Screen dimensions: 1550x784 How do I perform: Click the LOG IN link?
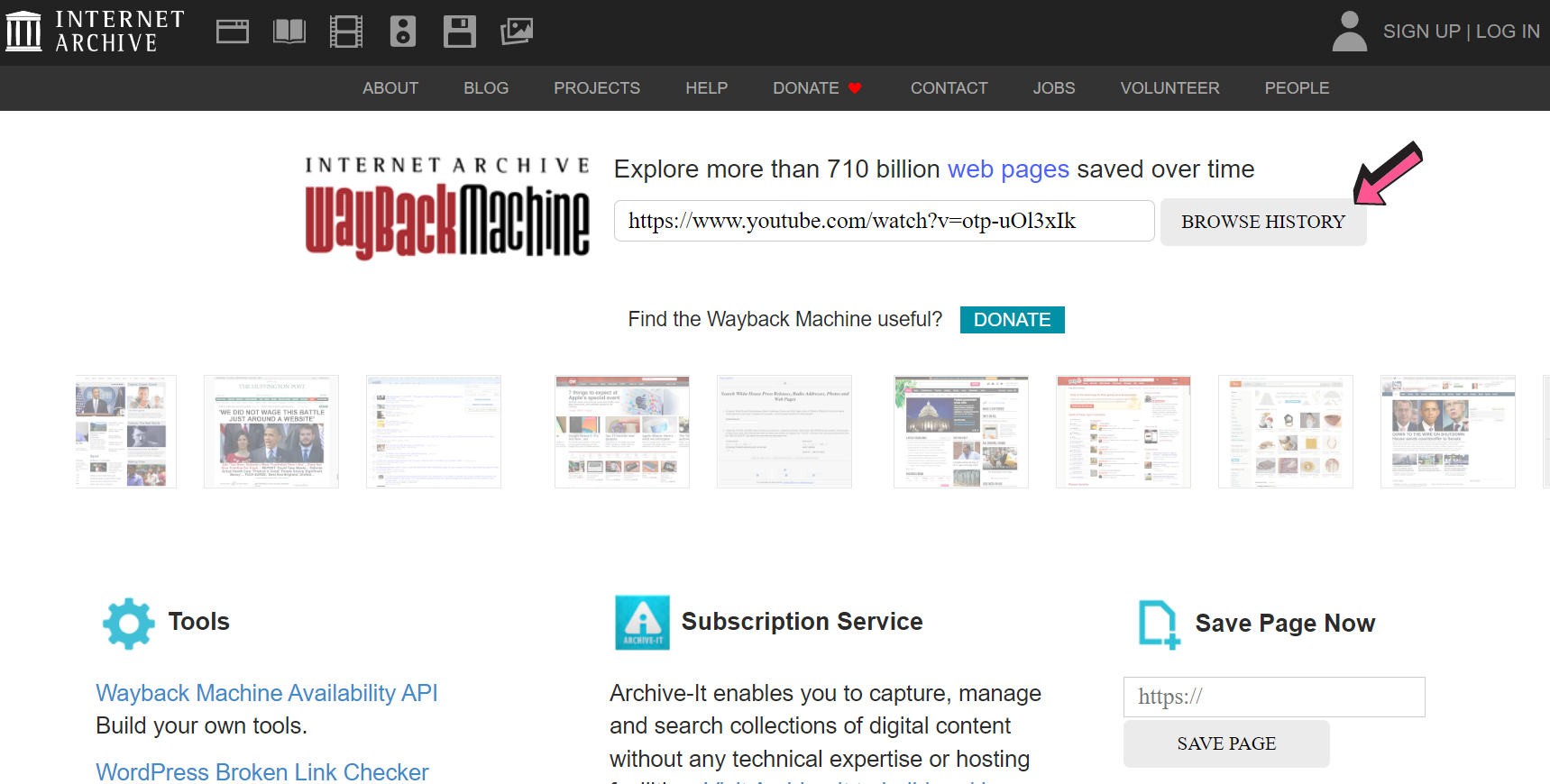click(x=1508, y=32)
